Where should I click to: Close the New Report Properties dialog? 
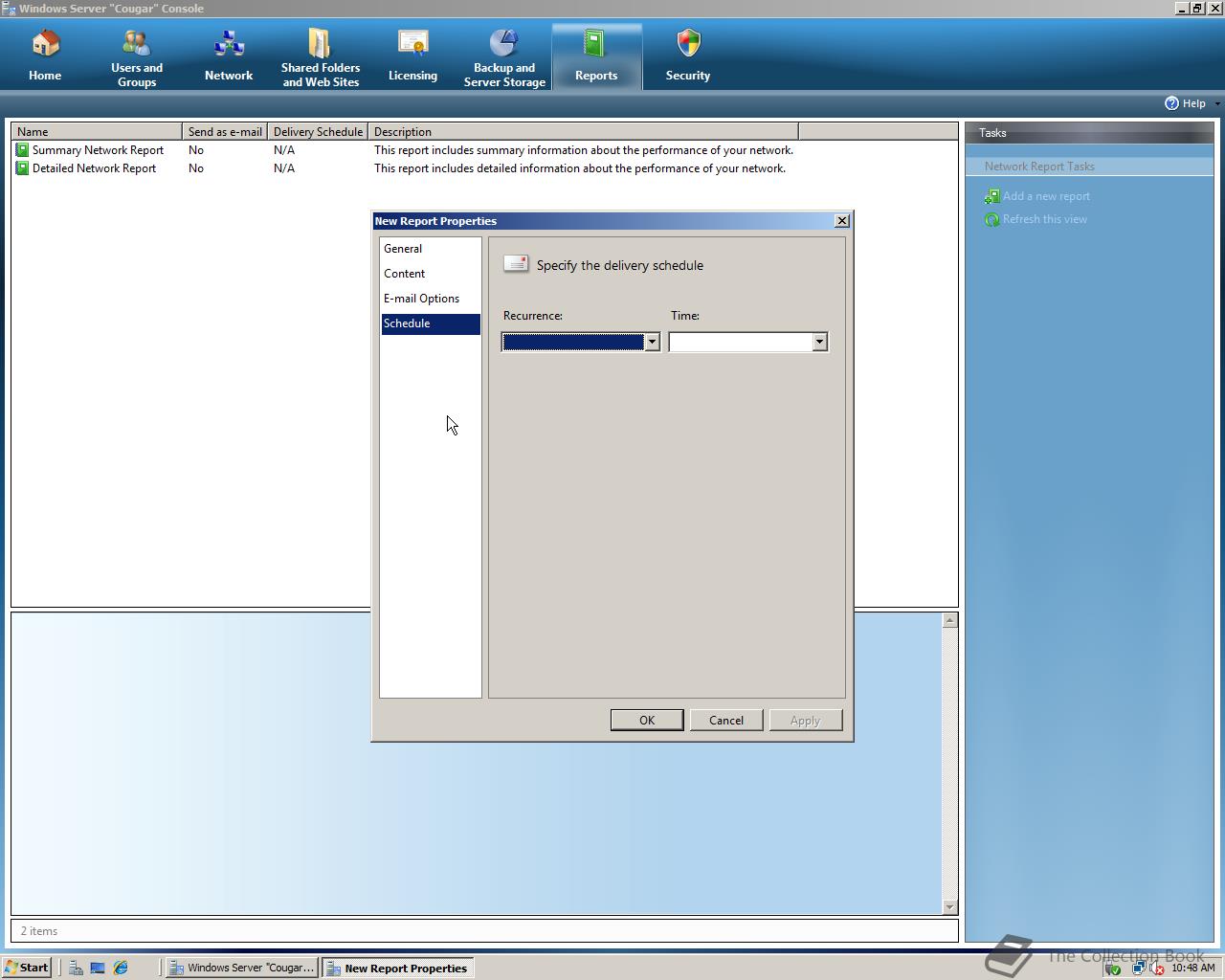[x=842, y=221]
